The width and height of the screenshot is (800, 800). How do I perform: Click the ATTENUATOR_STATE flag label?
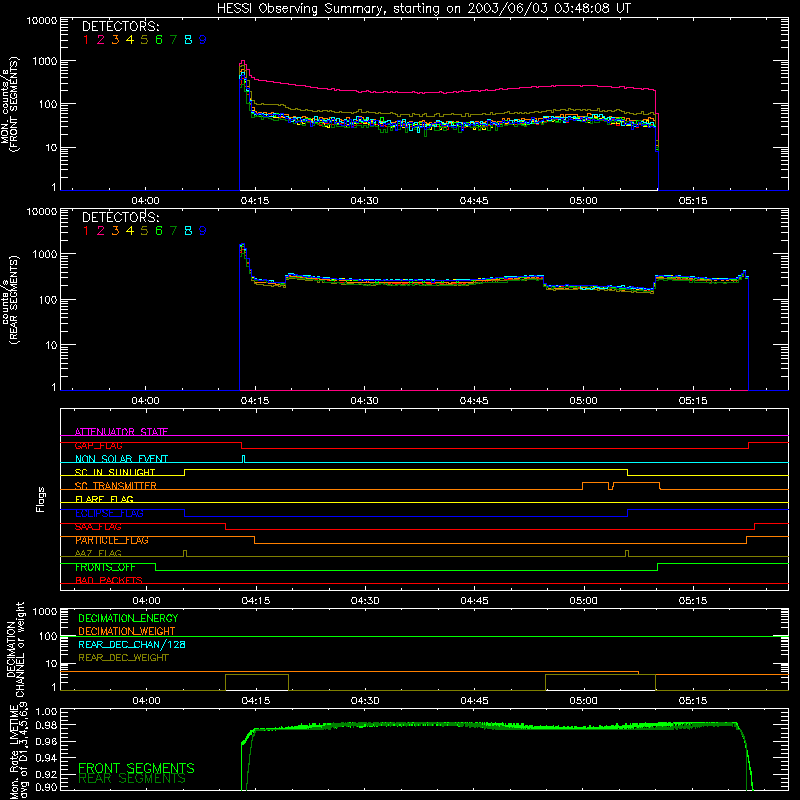click(x=121, y=432)
